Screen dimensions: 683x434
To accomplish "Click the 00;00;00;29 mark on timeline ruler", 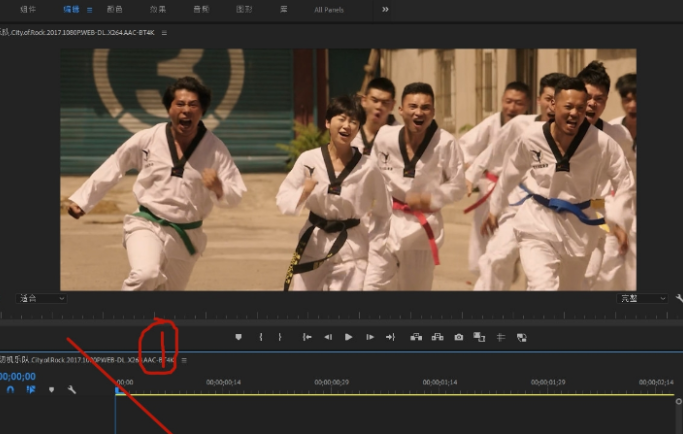I will point(331,382).
